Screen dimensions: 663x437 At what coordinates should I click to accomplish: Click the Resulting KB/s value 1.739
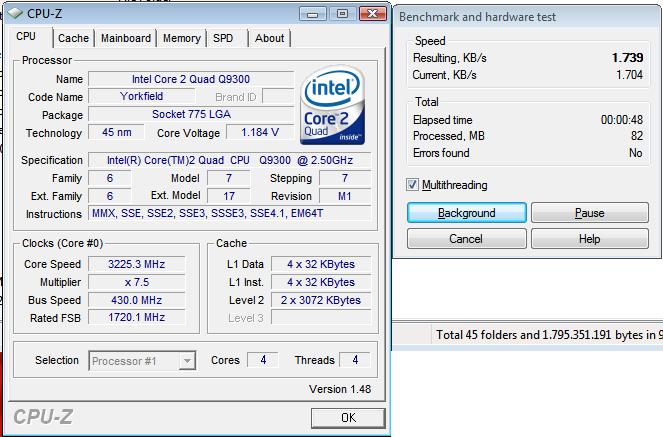[x=627, y=57]
